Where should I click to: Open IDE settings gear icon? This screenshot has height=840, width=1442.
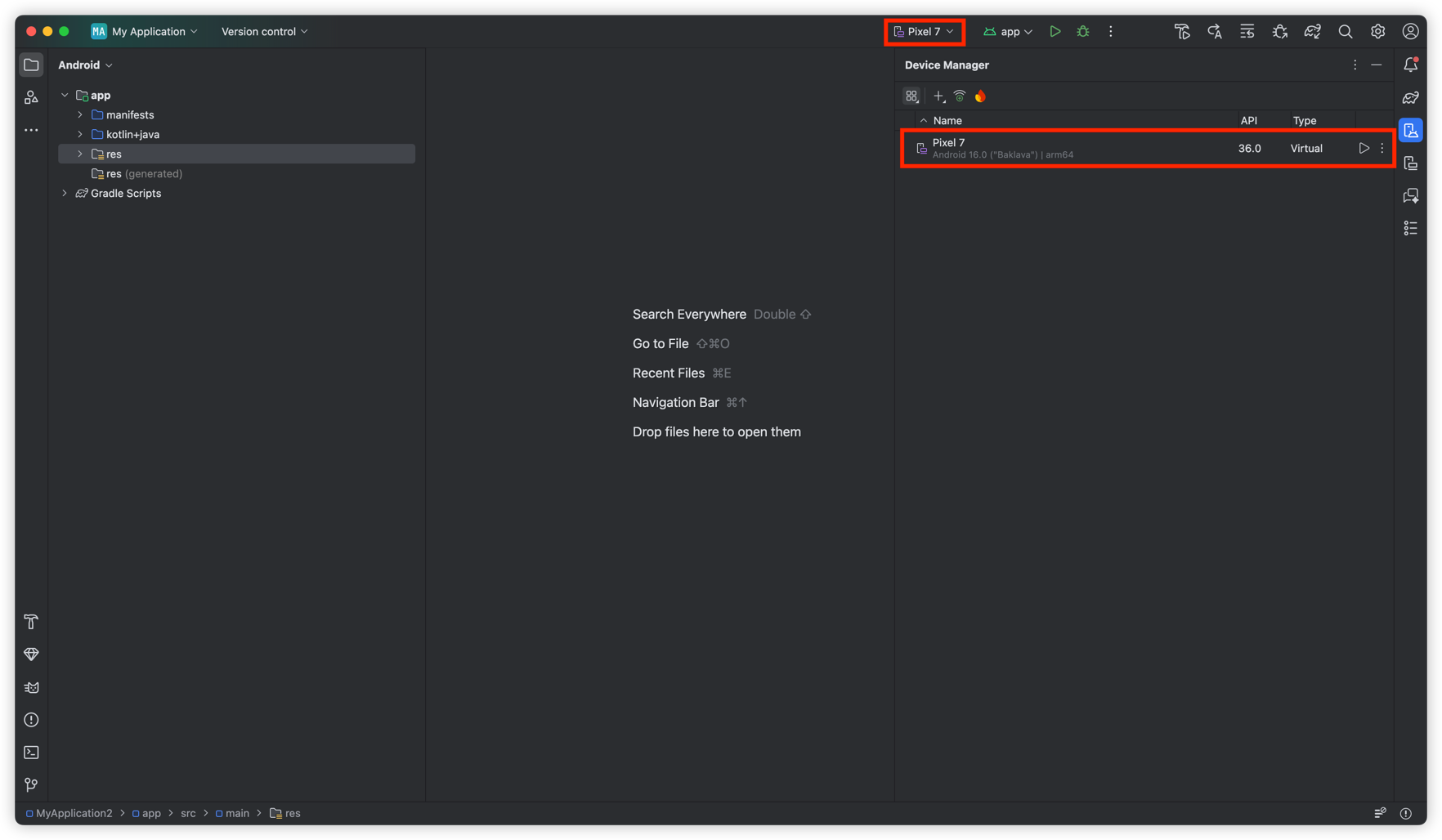pos(1377,32)
